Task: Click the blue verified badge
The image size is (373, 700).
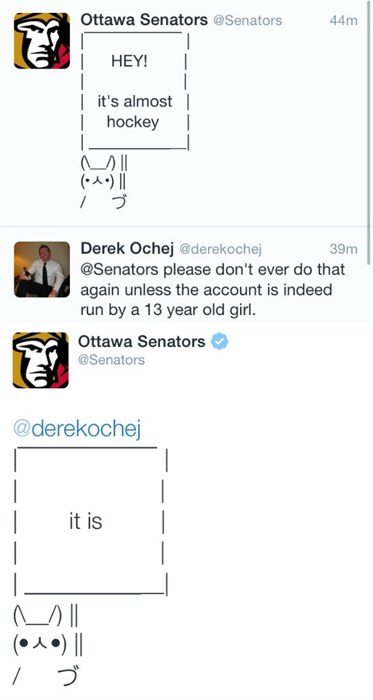Action: pos(219,342)
